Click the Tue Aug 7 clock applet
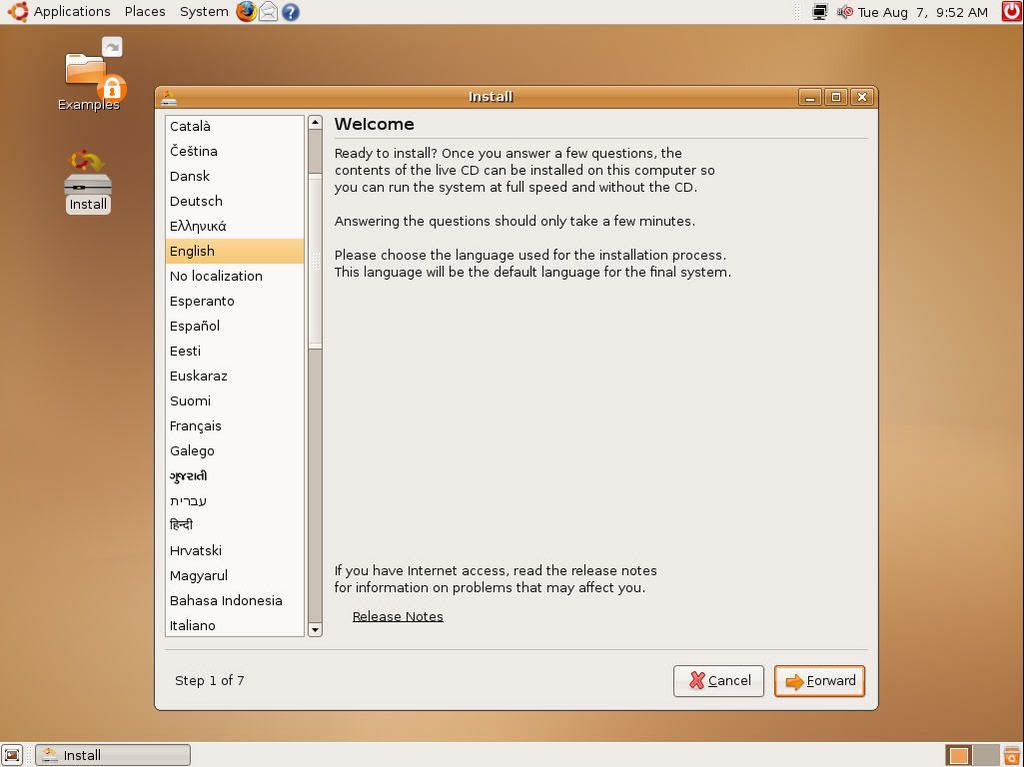The image size is (1024, 767). 922,12
